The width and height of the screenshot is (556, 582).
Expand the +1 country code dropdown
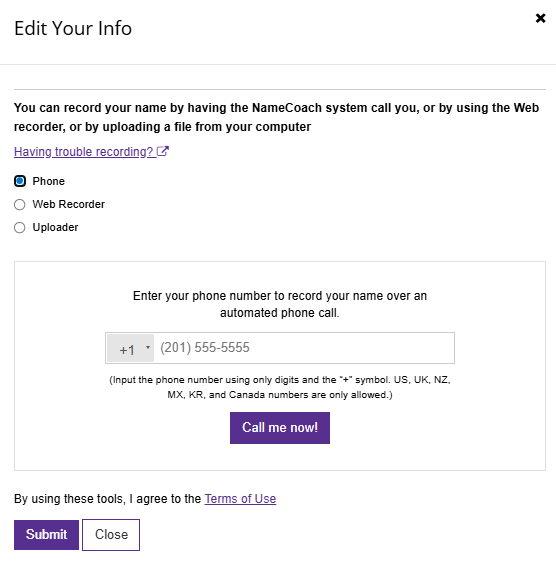pyautogui.click(x=131, y=348)
